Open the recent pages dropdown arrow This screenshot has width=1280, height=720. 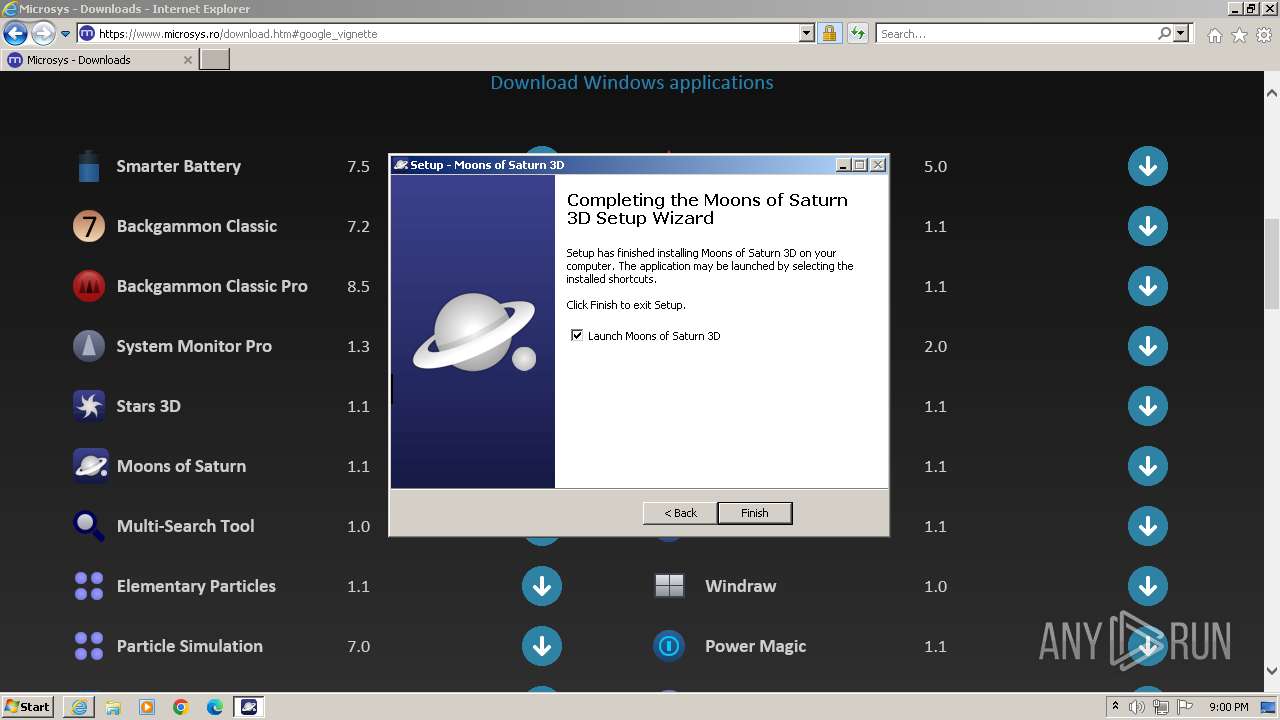[x=65, y=33]
